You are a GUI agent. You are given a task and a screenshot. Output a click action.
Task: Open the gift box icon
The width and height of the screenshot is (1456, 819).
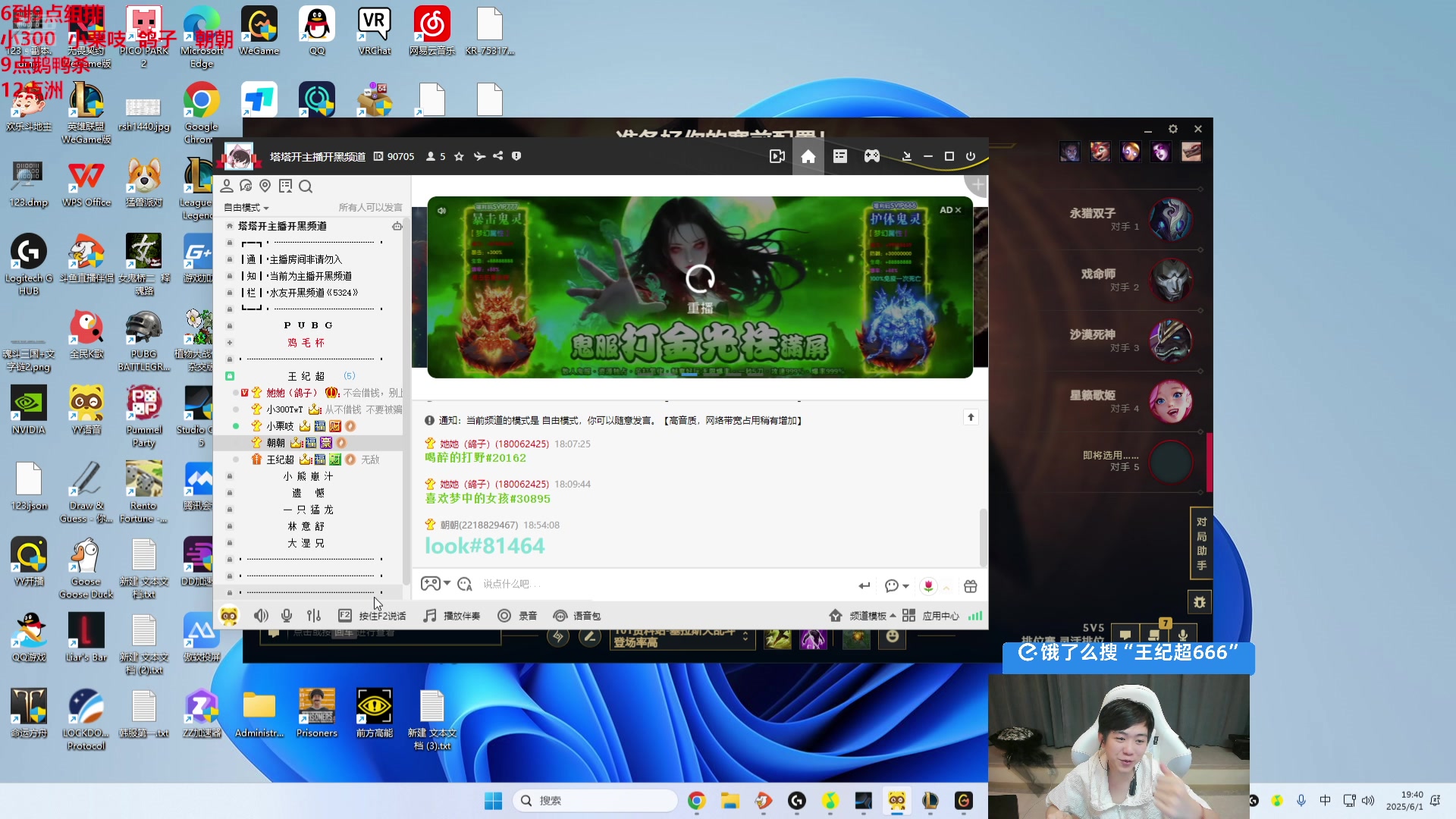coord(971,586)
